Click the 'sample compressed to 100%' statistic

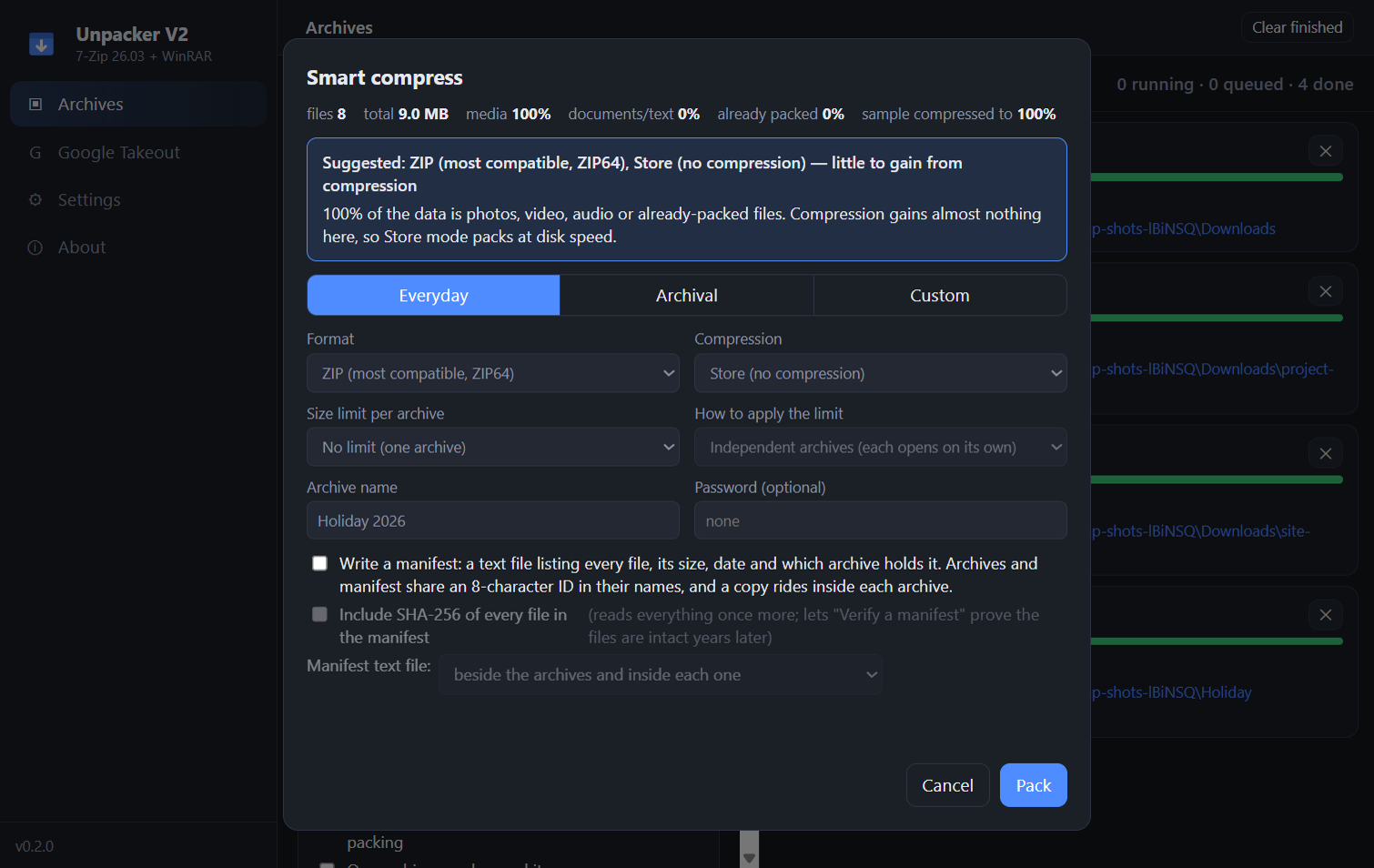click(x=959, y=114)
